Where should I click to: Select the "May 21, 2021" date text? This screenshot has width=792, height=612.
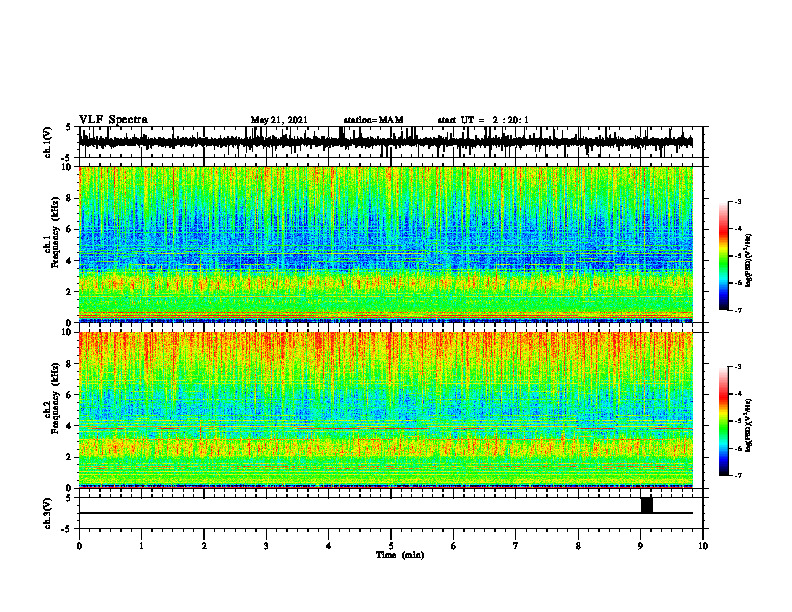(x=279, y=120)
